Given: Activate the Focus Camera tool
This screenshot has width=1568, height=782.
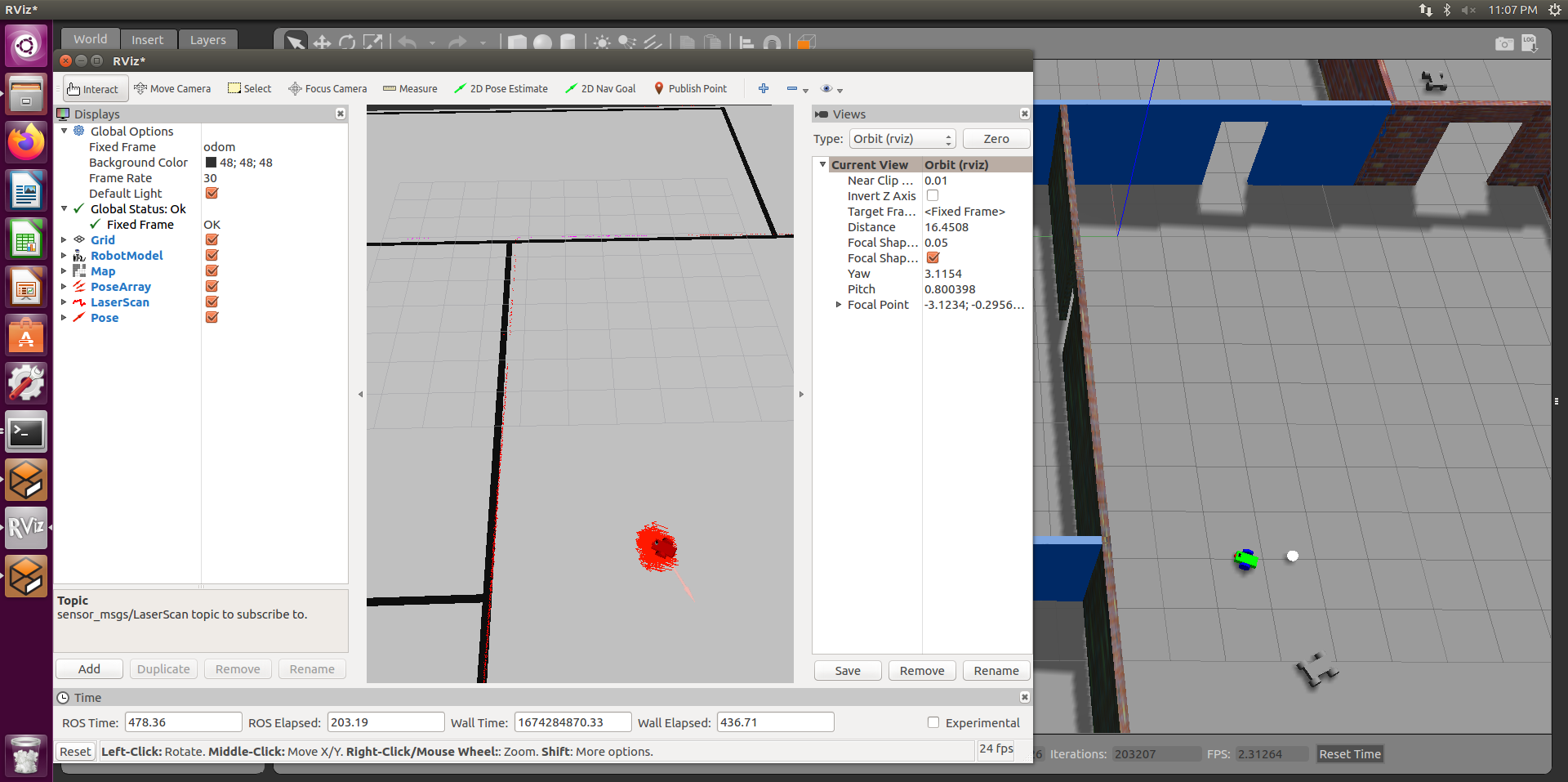Looking at the screenshot, I should click(327, 88).
